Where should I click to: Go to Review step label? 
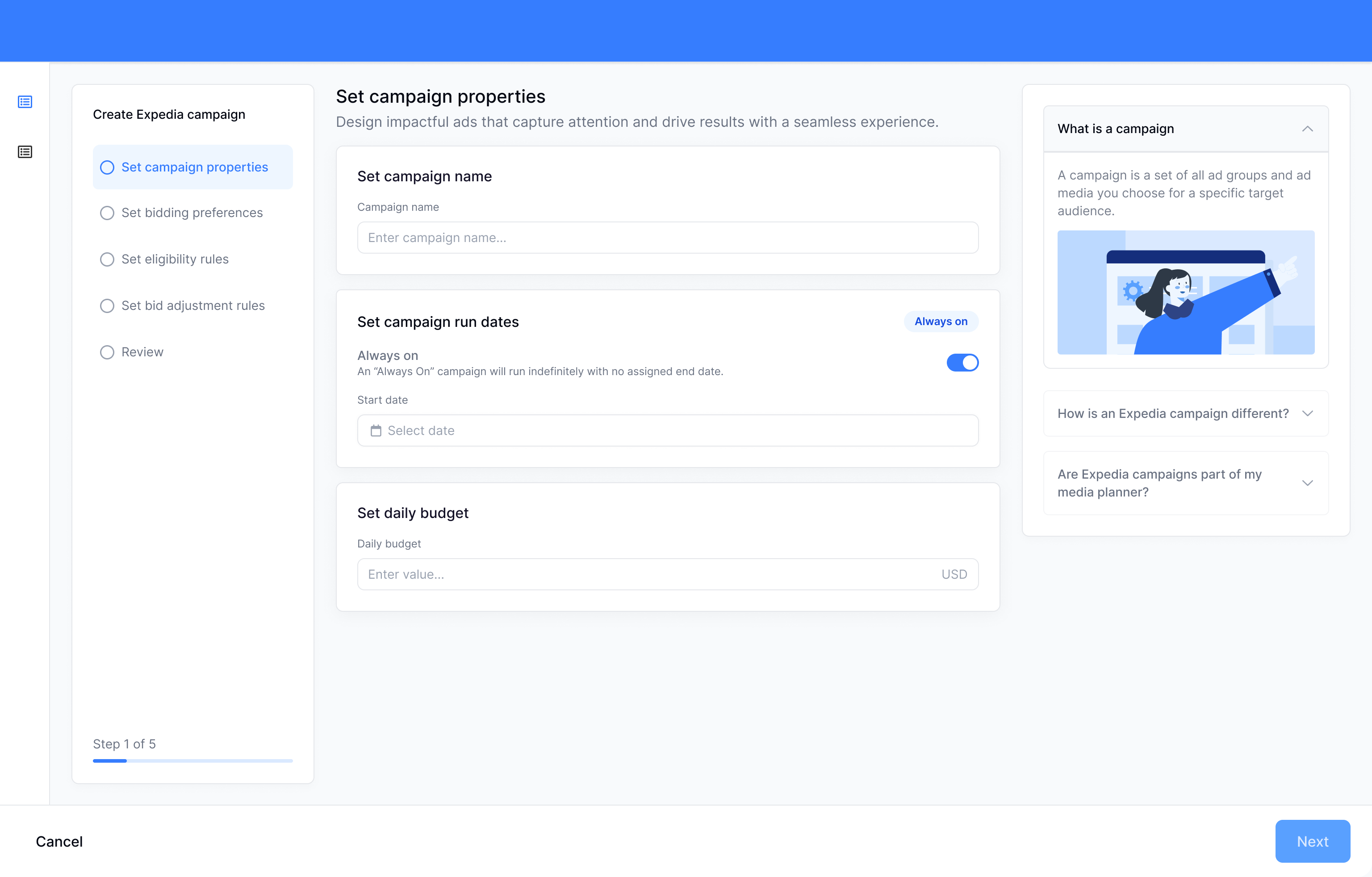142,352
